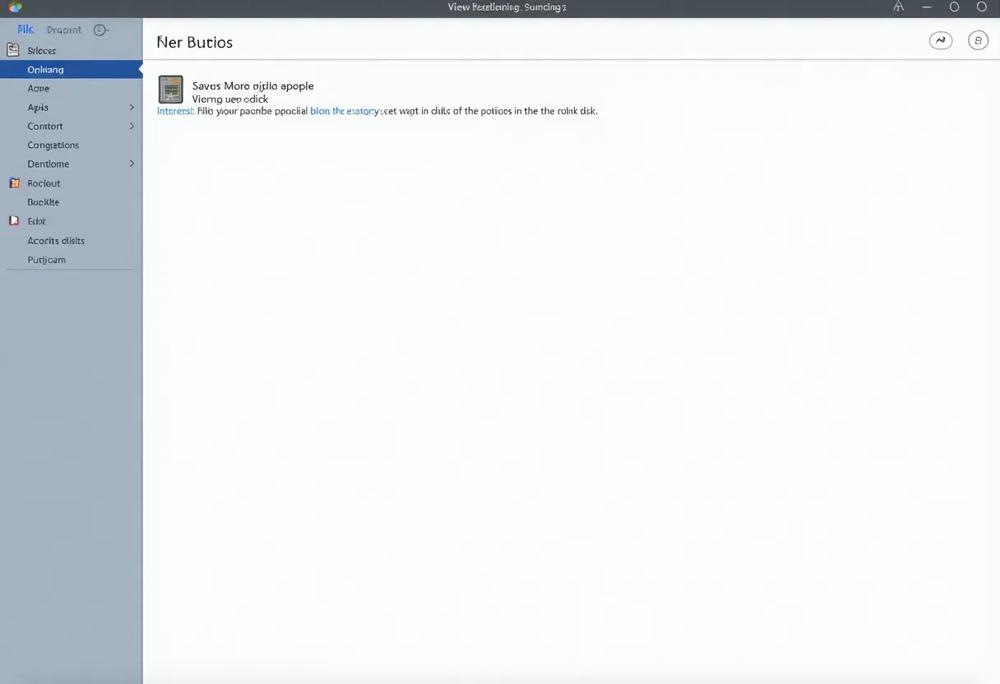
Task: Expand the Dentiome chevron
Action: [131, 164]
